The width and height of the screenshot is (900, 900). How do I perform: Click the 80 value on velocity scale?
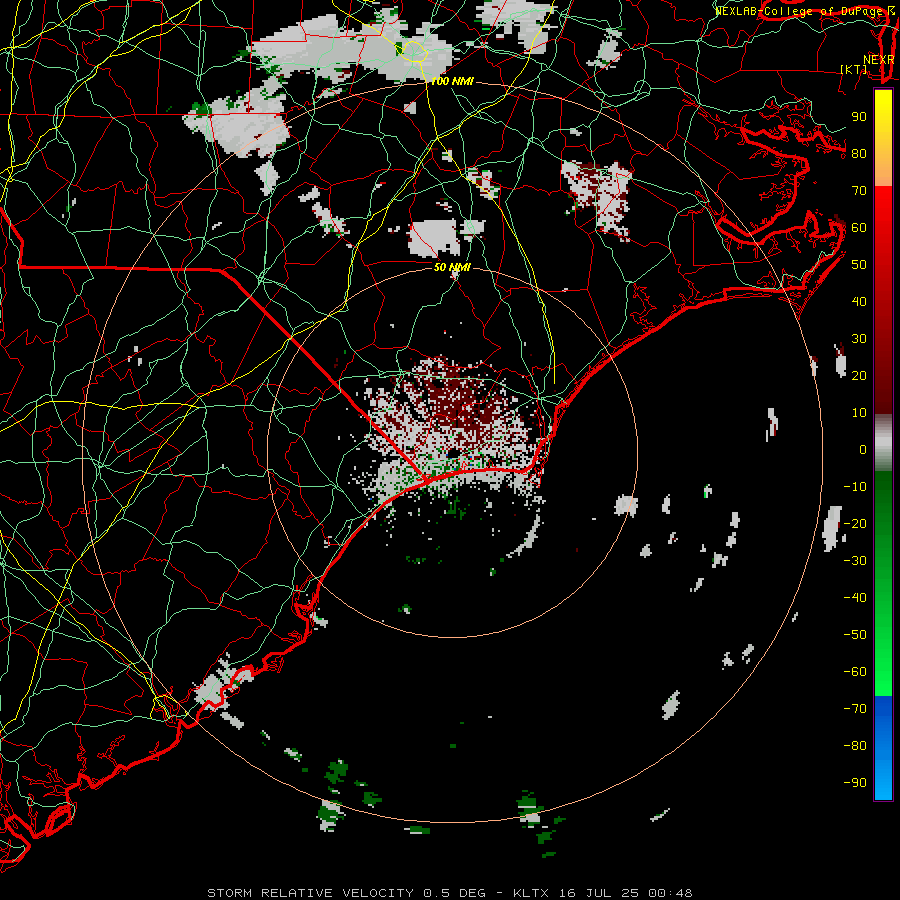(x=859, y=153)
